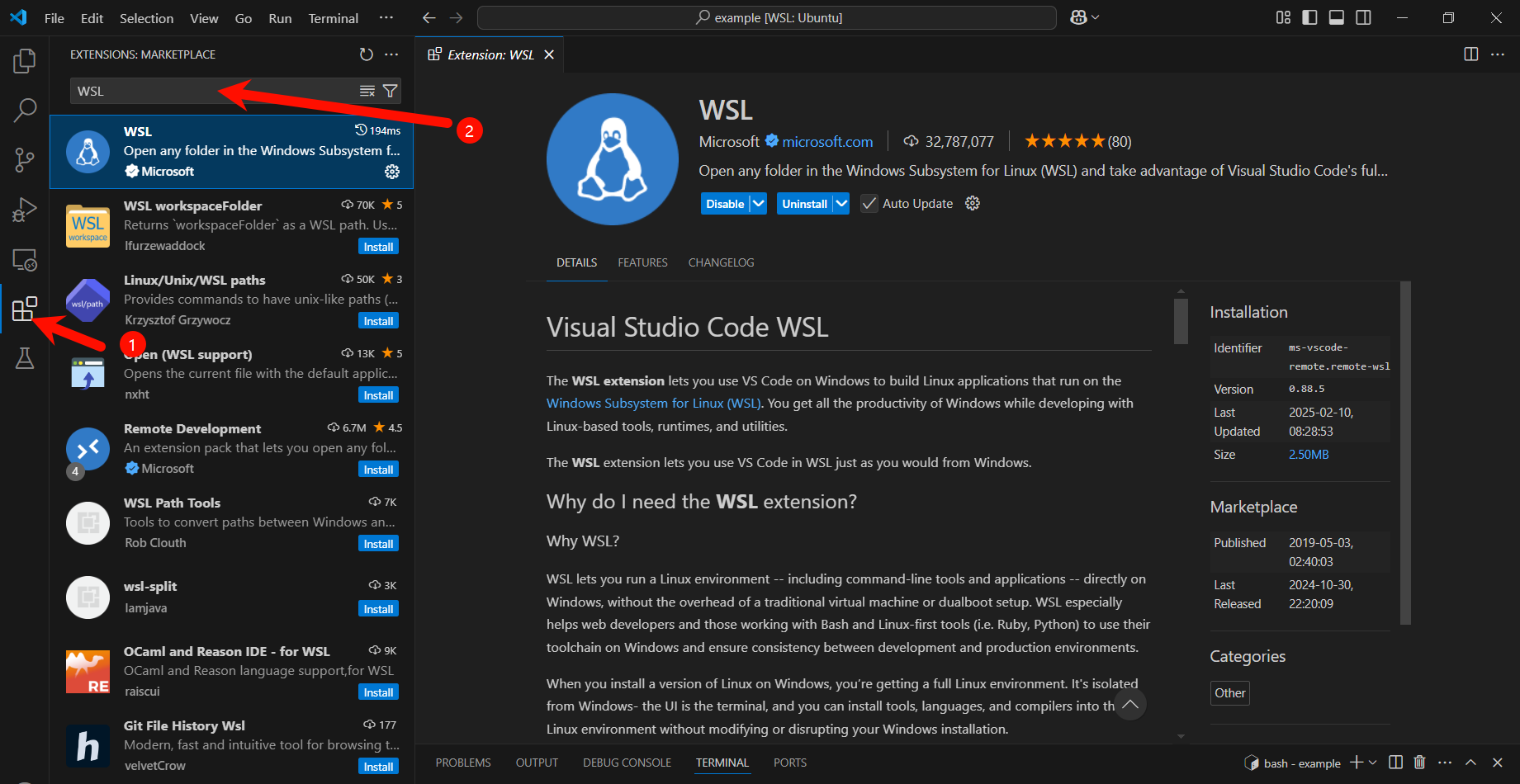The image size is (1520, 784).
Task: Clear extensions search results icon
Action: tap(367, 91)
